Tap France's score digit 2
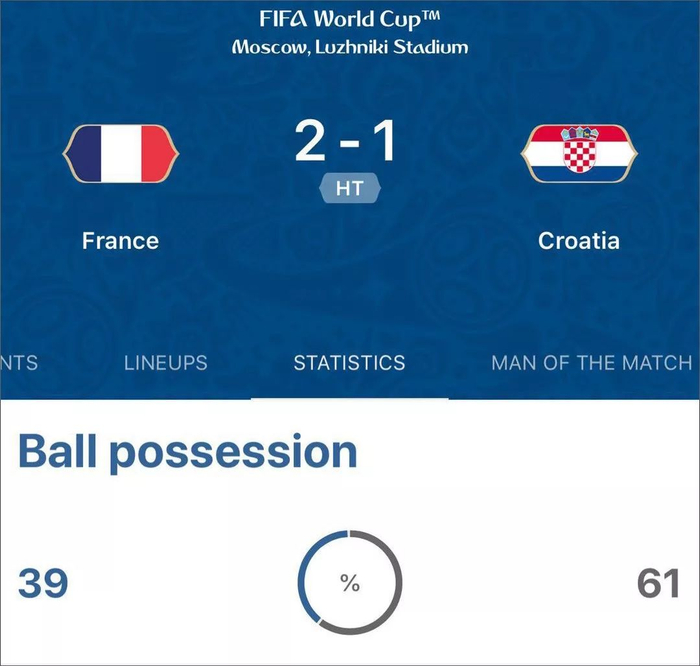 (x=311, y=143)
